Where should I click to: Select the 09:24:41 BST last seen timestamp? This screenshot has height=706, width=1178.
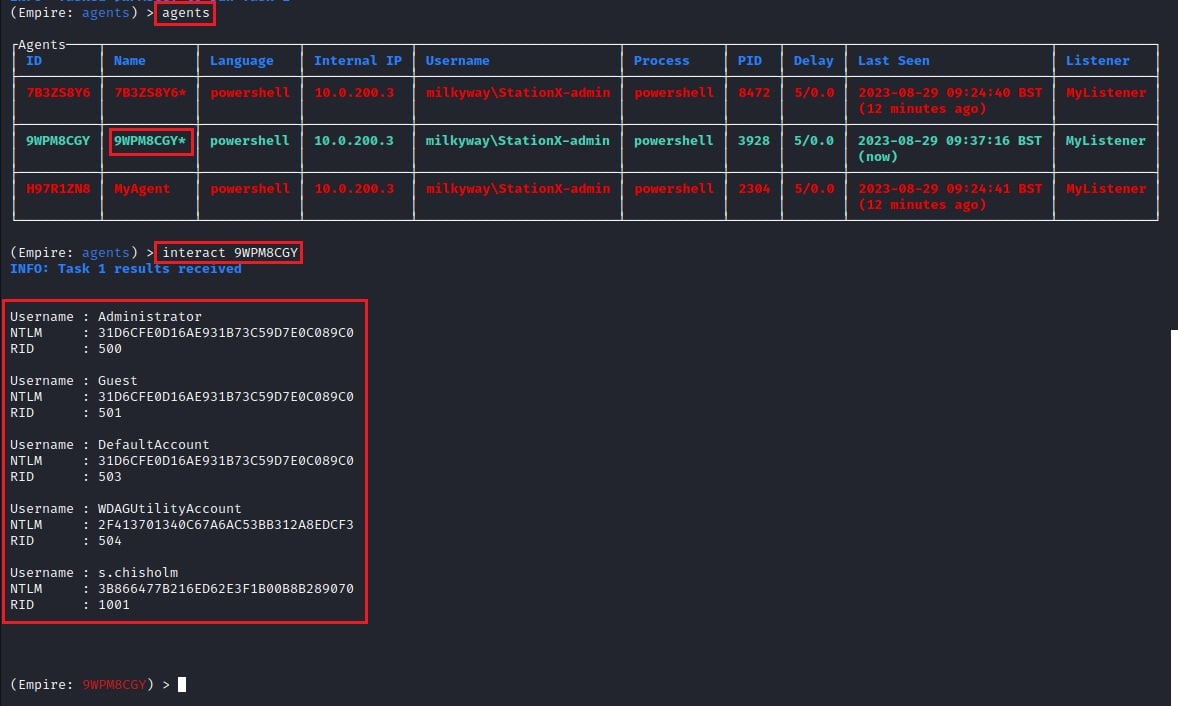pos(950,189)
